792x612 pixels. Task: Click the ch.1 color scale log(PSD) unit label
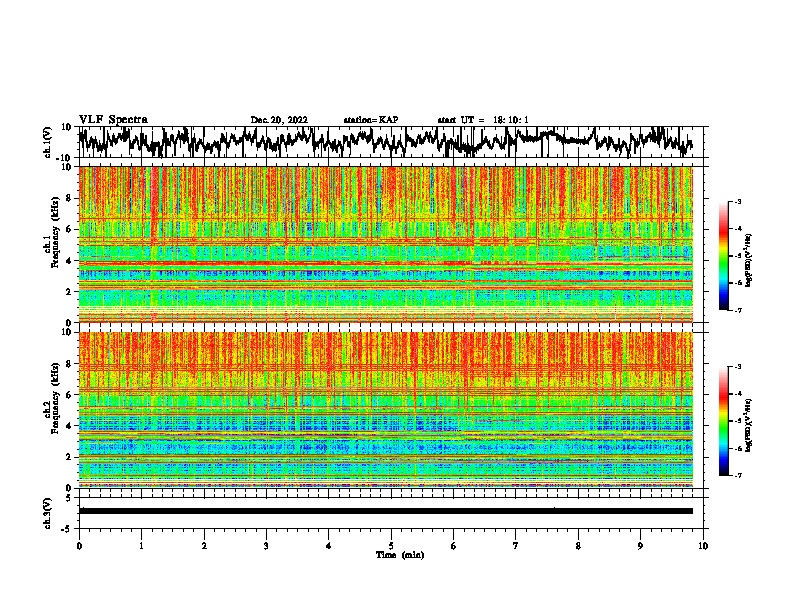(749, 261)
